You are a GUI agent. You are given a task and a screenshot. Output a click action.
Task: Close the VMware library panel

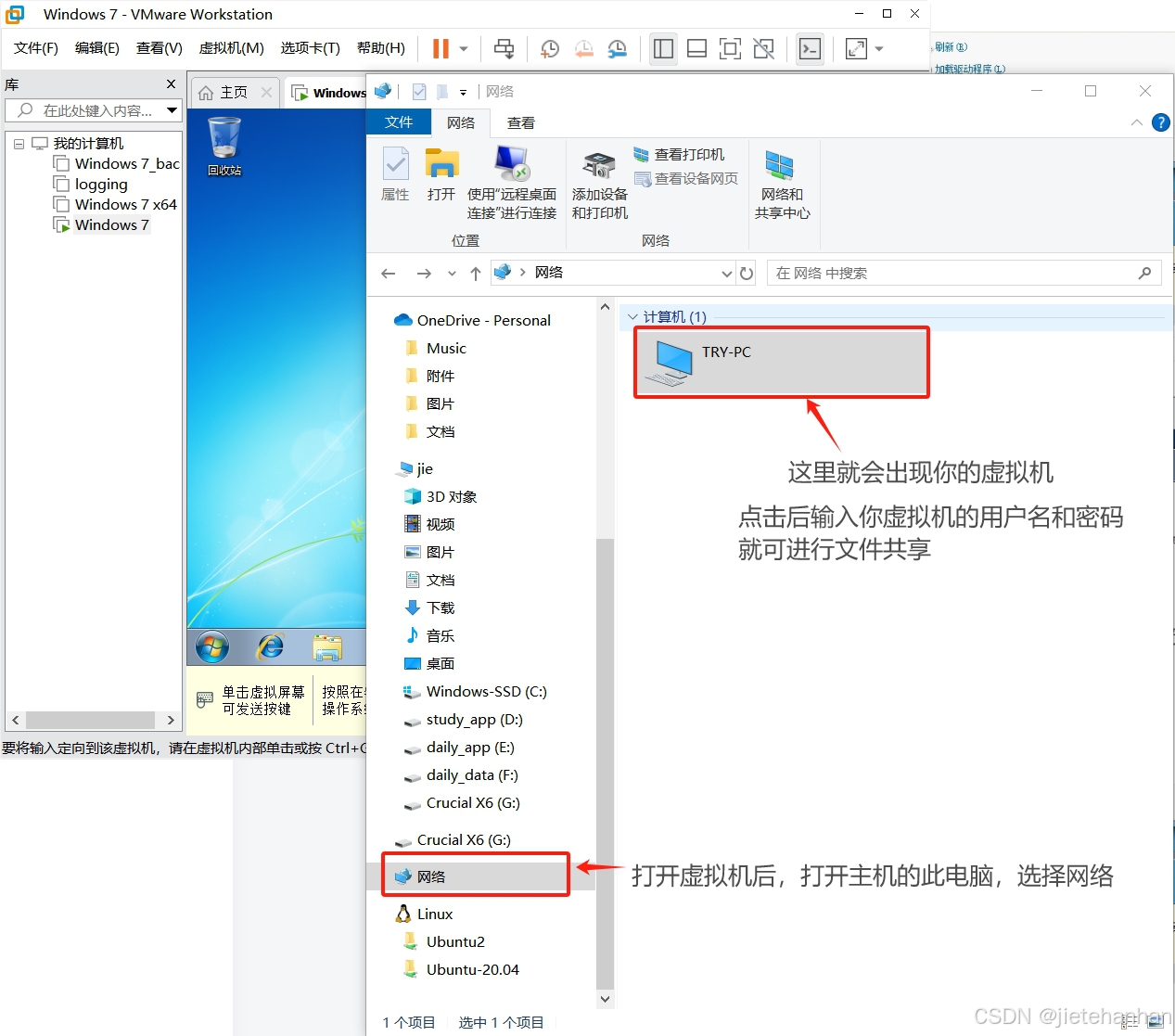tap(171, 84)
